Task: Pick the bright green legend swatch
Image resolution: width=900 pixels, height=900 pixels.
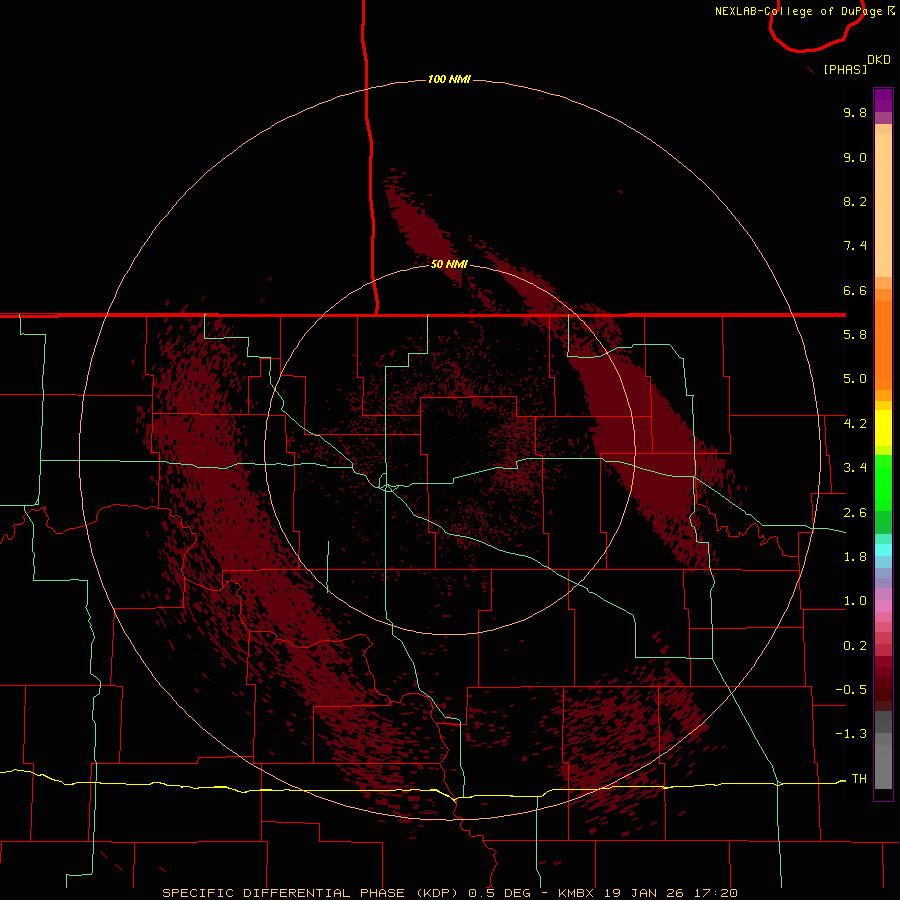Action: 883,482
